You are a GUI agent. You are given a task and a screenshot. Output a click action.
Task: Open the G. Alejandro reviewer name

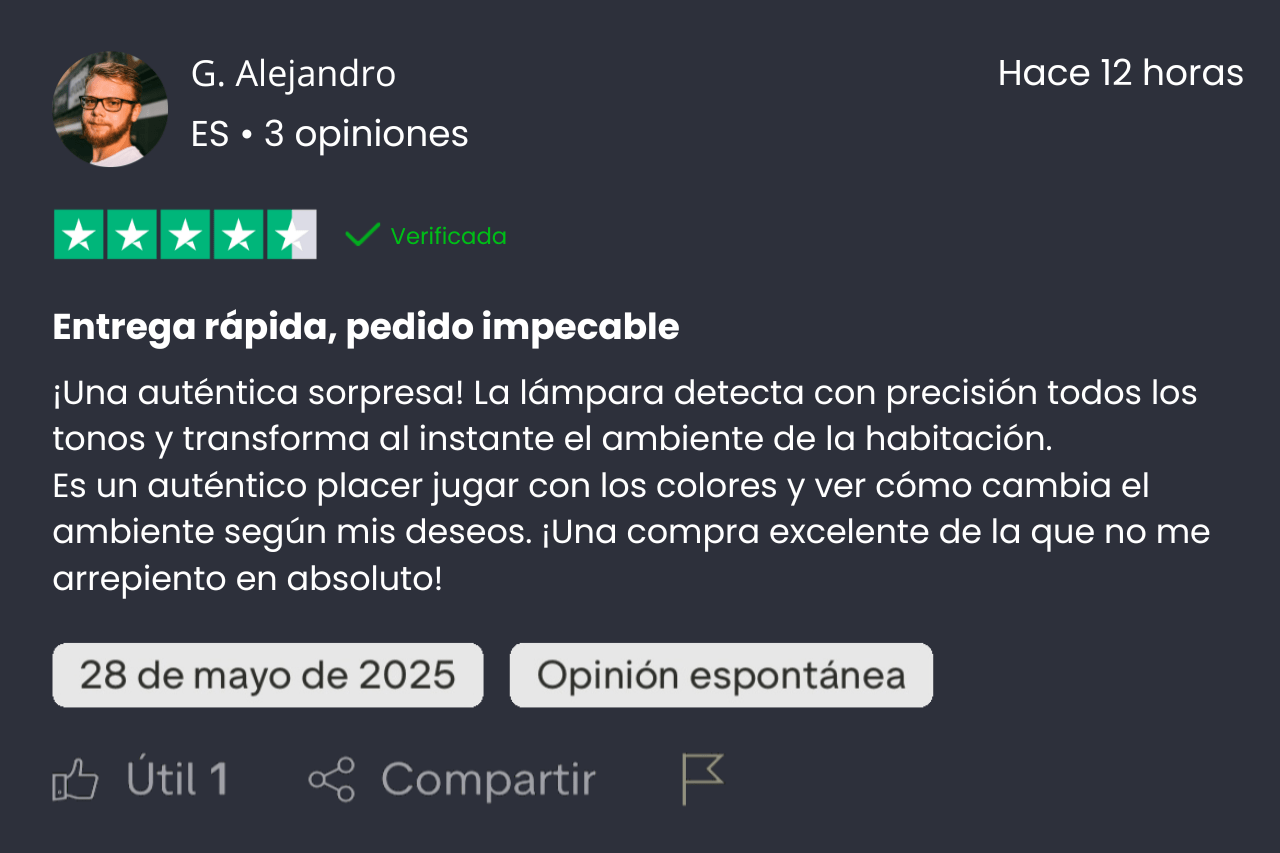point(293,74)
